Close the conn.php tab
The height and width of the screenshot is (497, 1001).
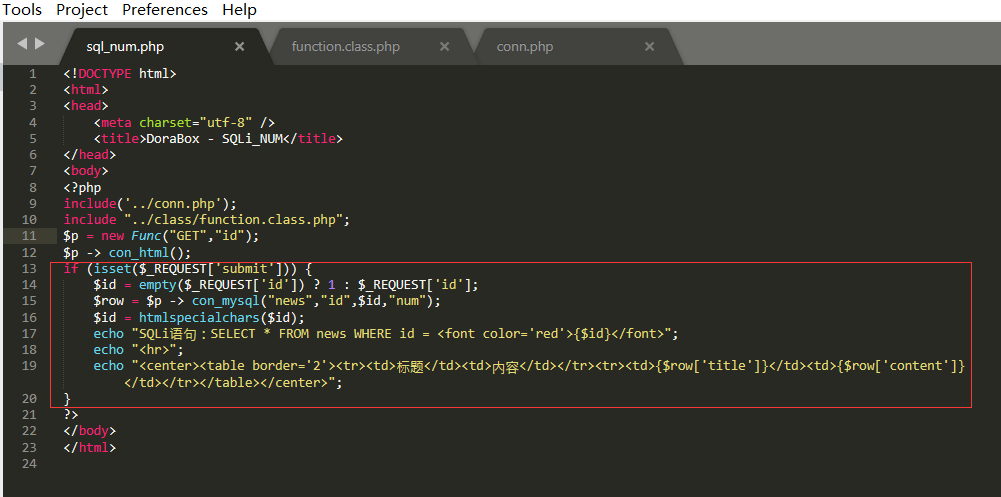pyautogui.click(x=649, y=47)
